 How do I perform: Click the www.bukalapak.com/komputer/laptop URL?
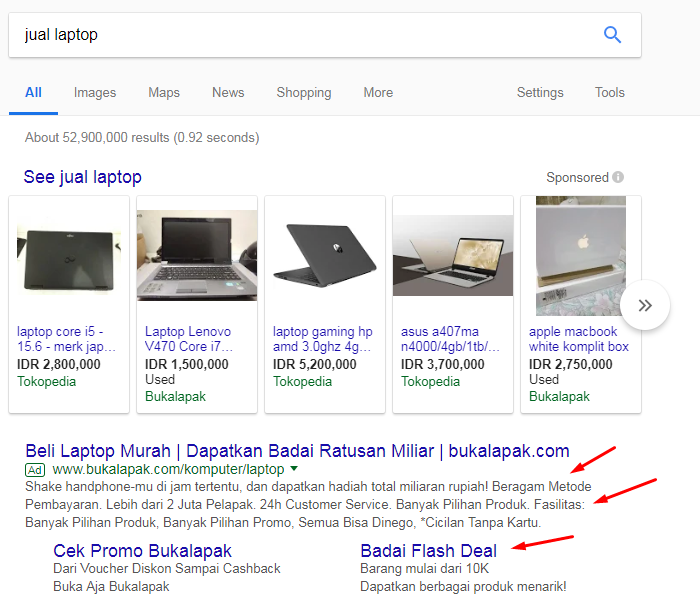(168, 470)
